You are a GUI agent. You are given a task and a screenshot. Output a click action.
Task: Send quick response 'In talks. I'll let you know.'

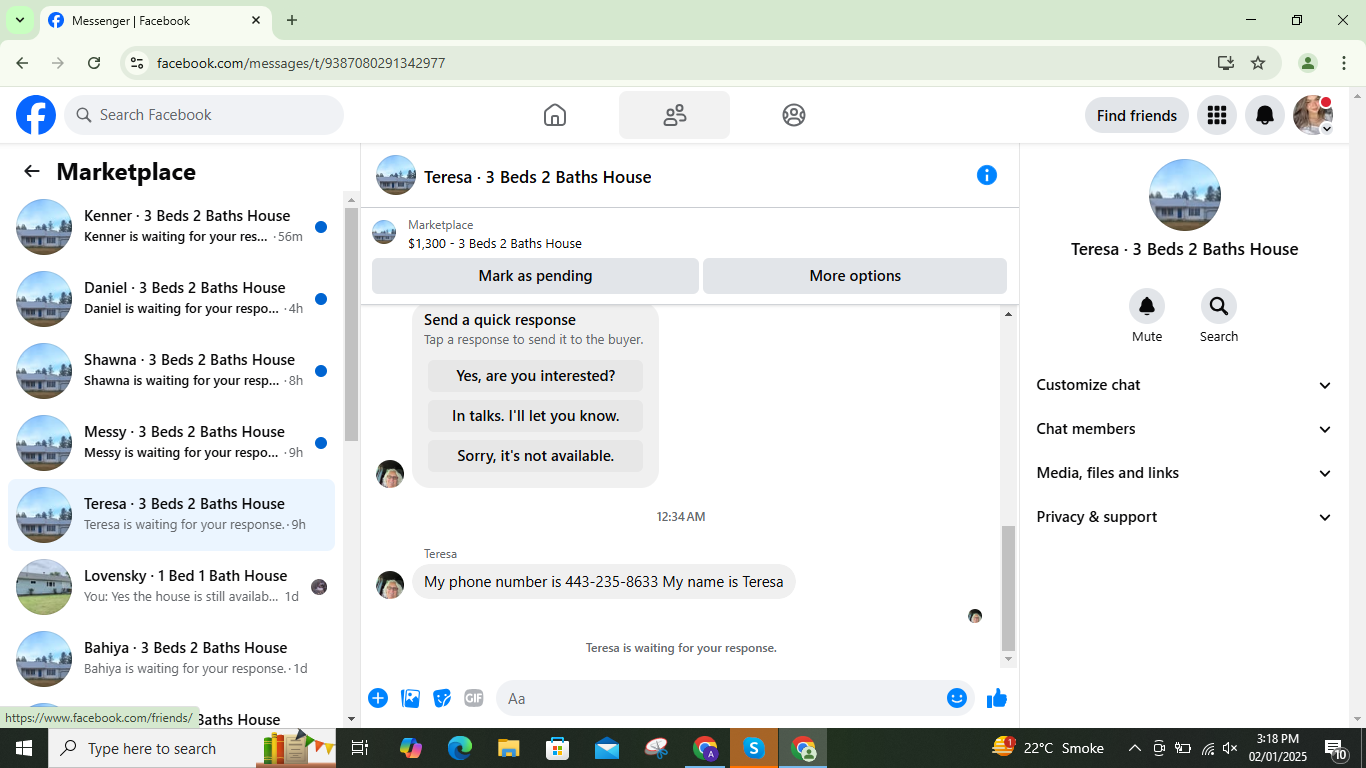coord(535,416)
